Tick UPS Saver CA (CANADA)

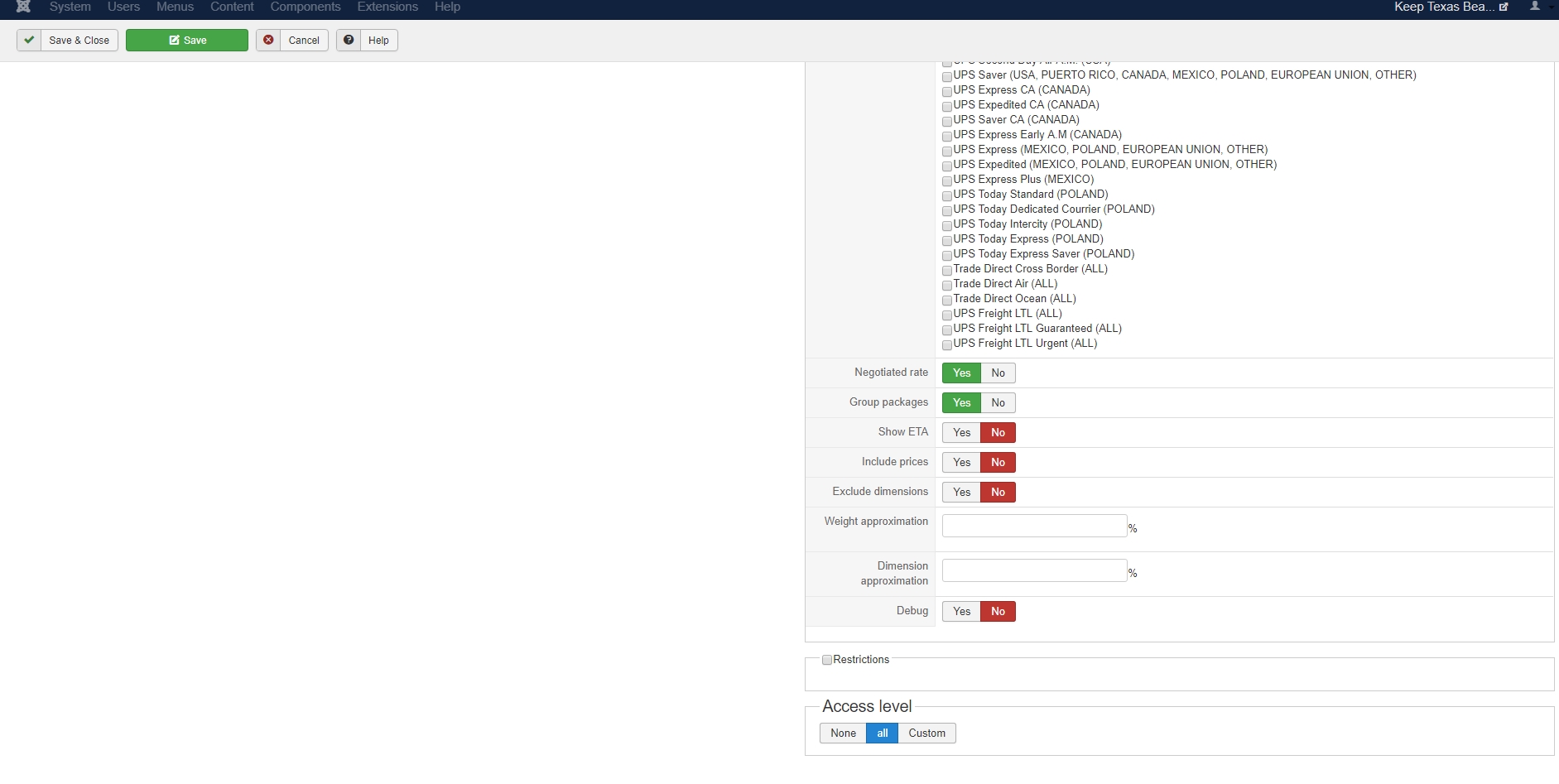pos(947,121)
